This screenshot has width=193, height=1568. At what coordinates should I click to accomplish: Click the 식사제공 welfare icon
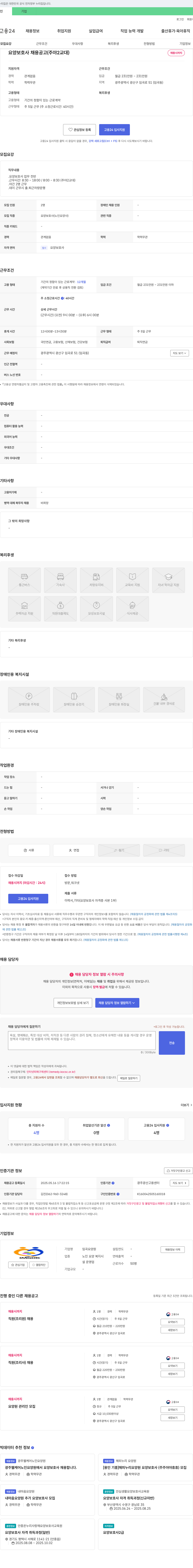(132, 609)
